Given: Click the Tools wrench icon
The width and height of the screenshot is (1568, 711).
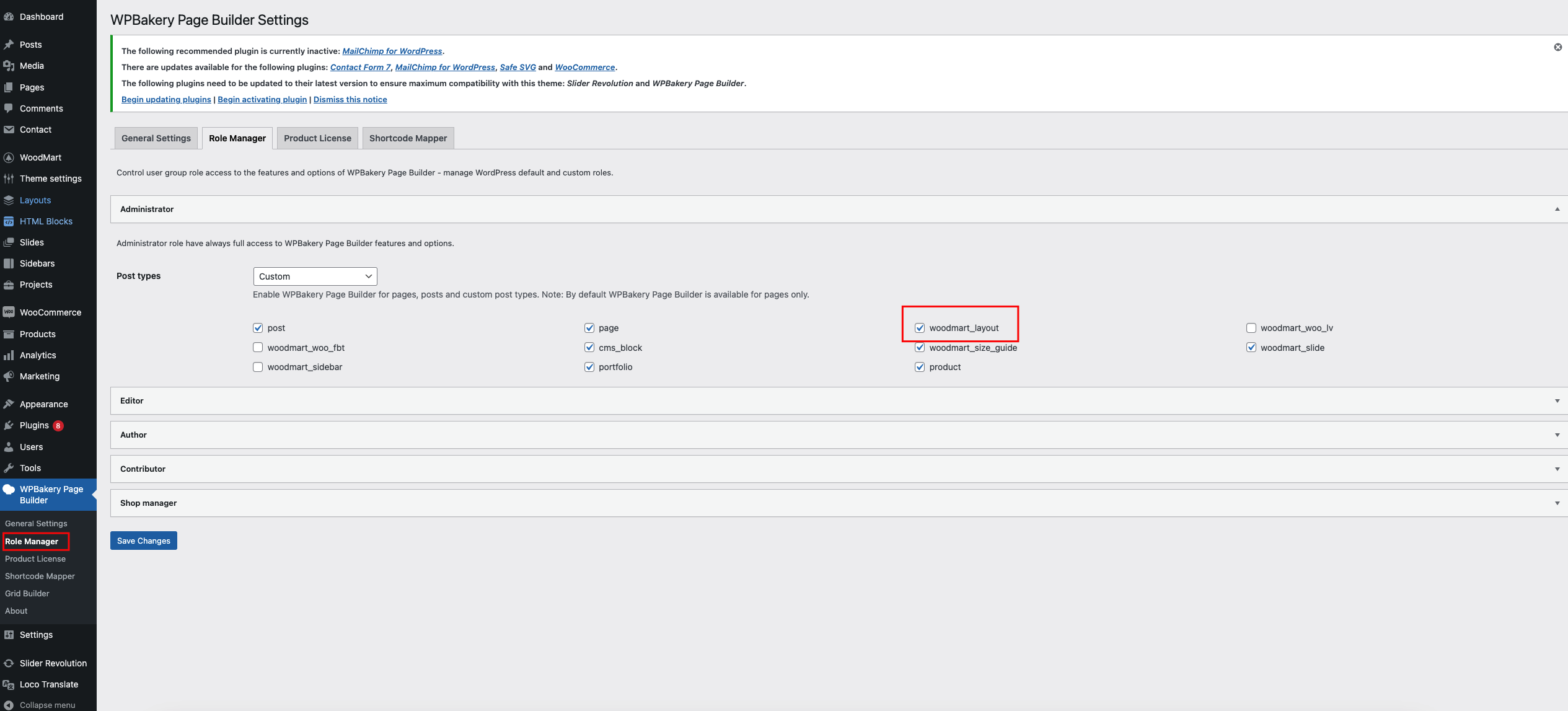Looking at the screenshot, I should [x=9, y=468].
